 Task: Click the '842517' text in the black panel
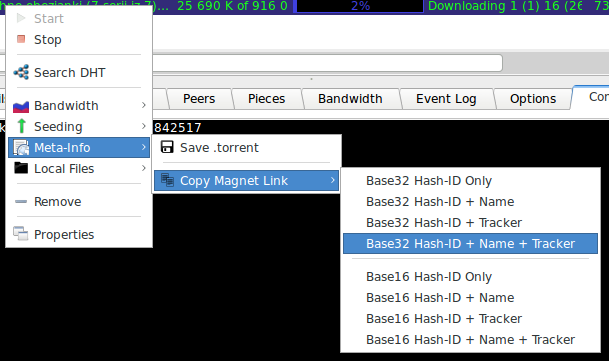(178, 127)
